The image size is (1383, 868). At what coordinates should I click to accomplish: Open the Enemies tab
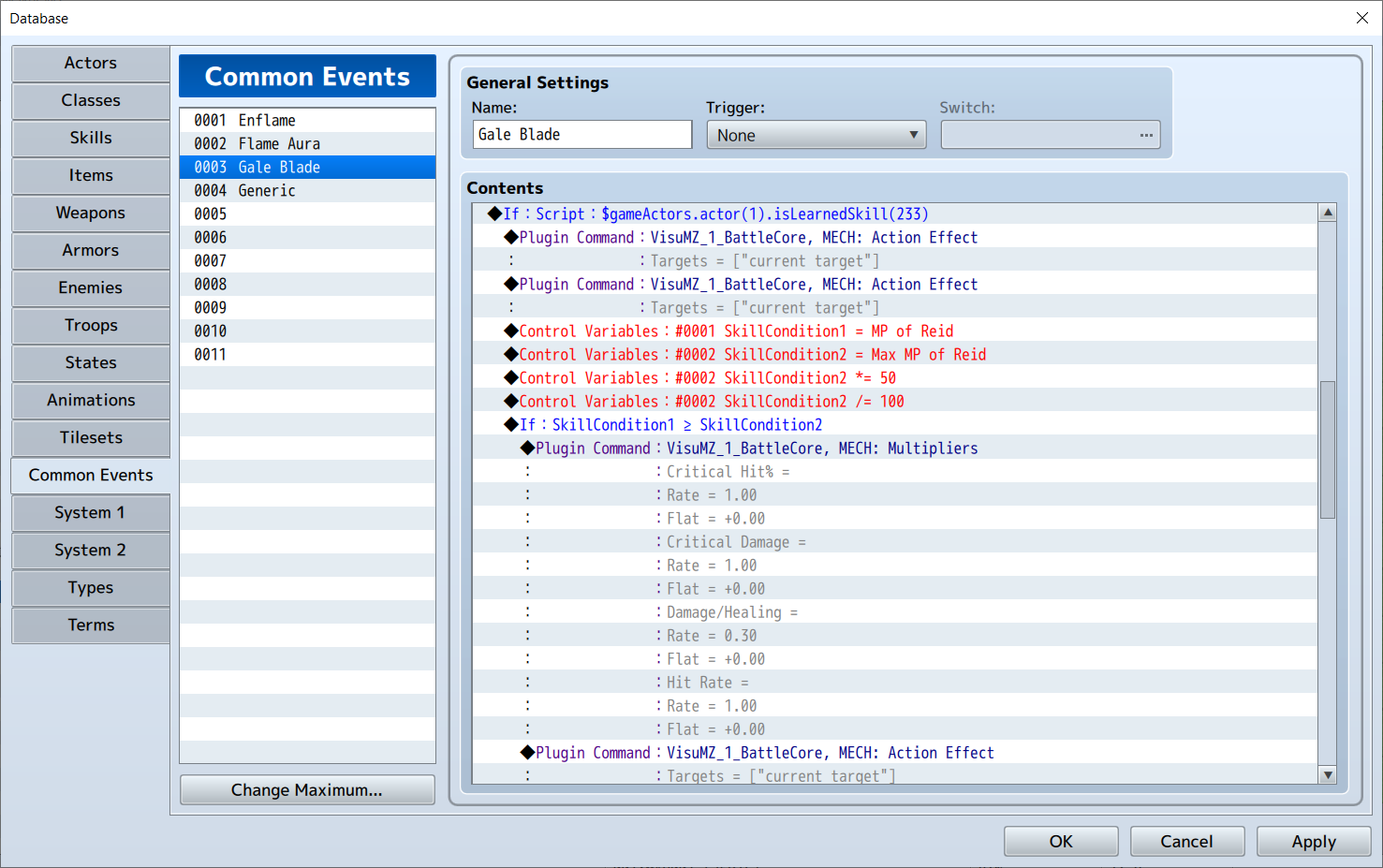click(x=91, y=288)
